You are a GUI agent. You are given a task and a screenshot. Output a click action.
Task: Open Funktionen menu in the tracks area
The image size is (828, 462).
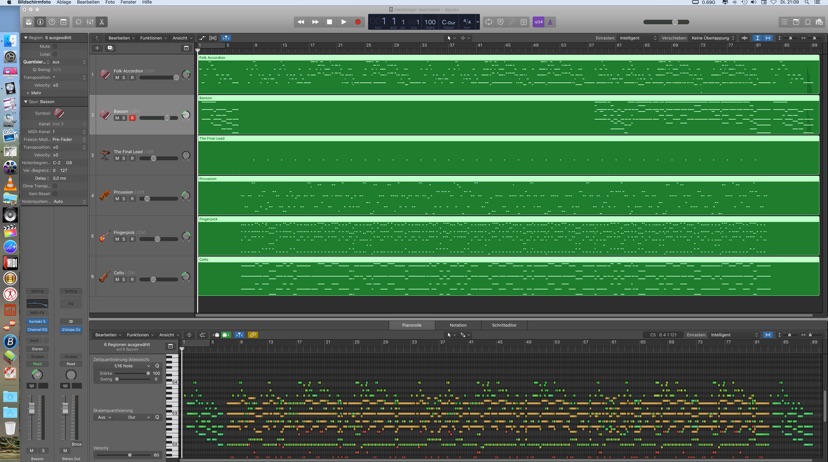(x=153, y=38)
